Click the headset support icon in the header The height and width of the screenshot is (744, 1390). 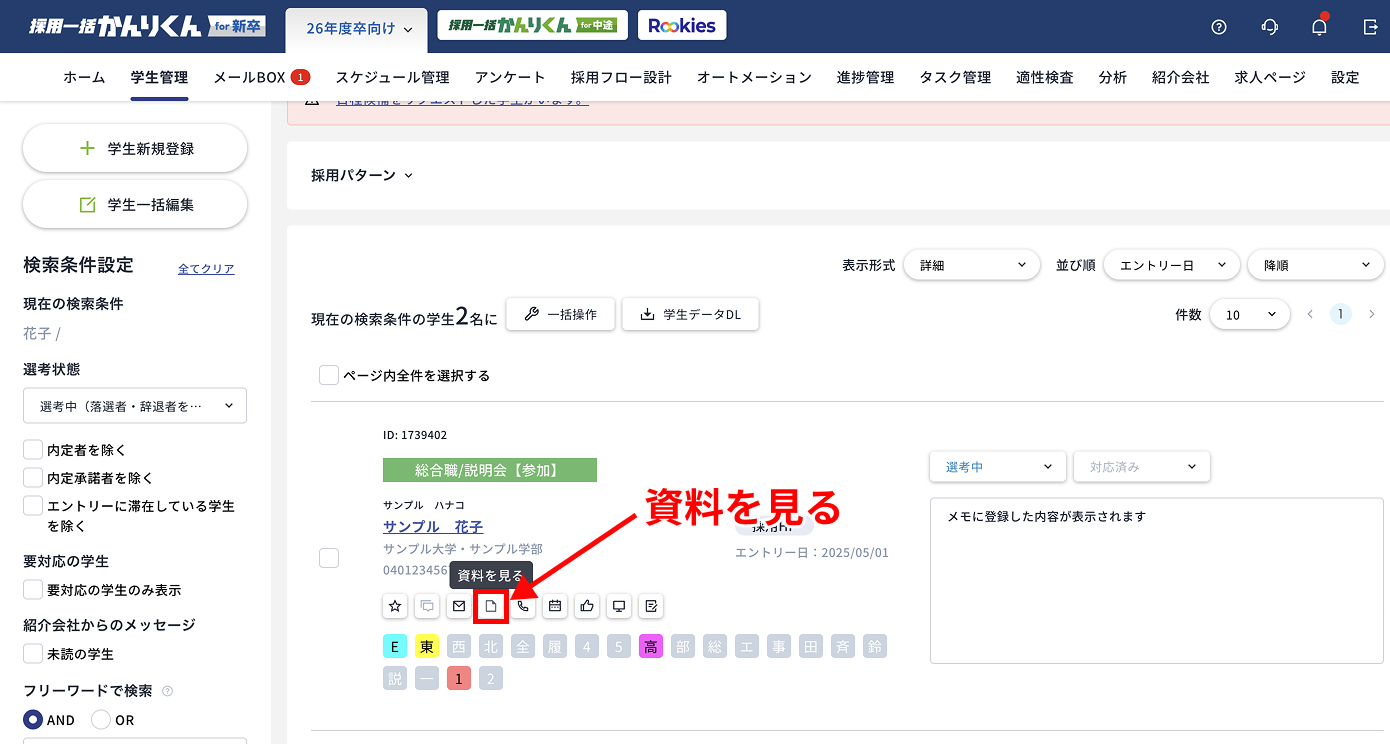coord(1269,27)
